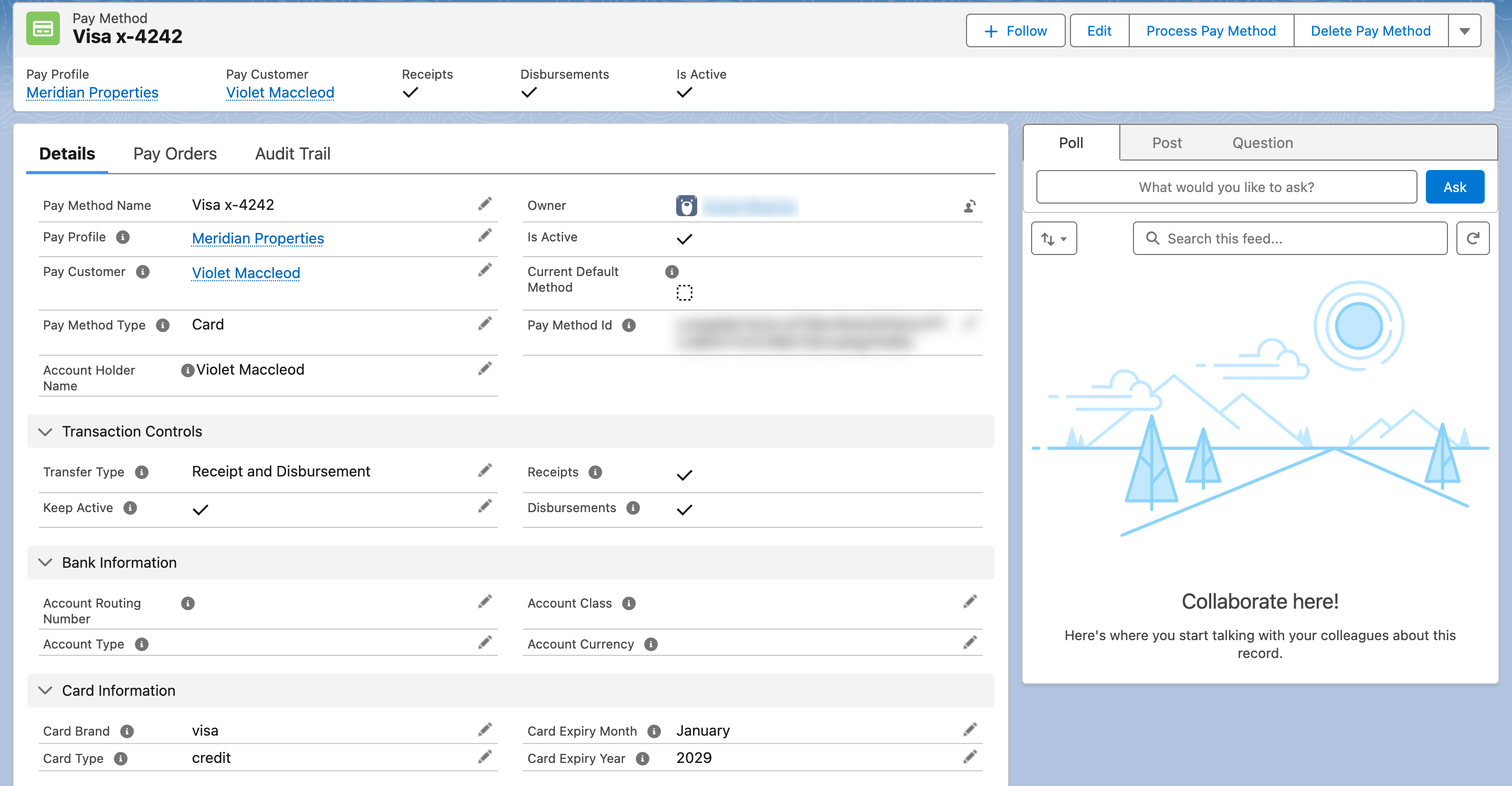
Task: Edit Pay Customer pencil icon
Action: tap(485, 270)
